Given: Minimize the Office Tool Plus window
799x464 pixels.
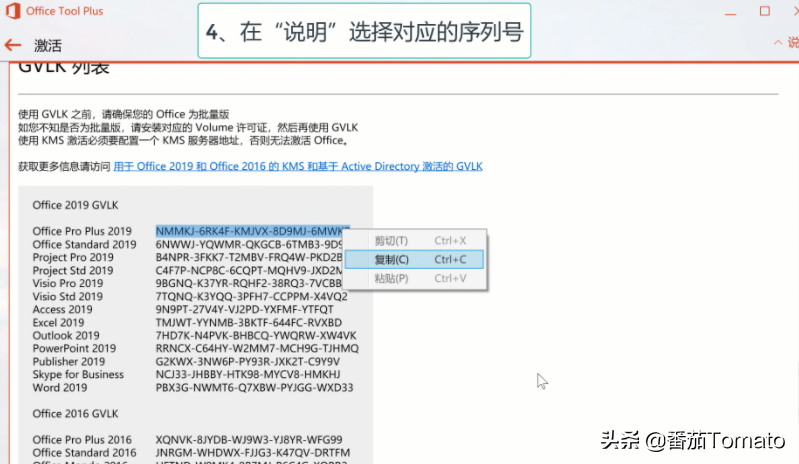Looking at the screenshot, I should [731, 13].
